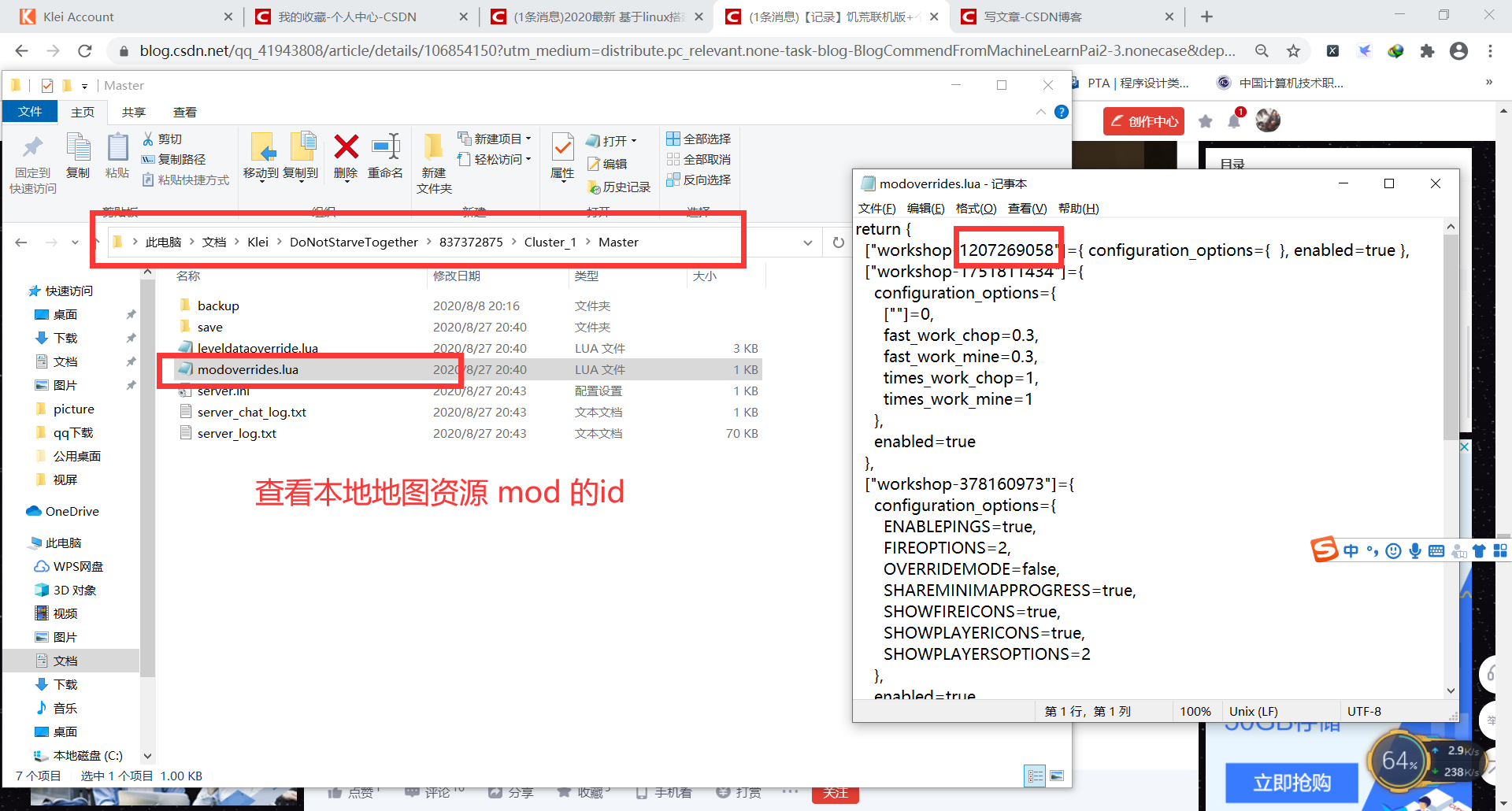
Task: Select 3D 对象 in navigation pane
Action: point(65,590)
